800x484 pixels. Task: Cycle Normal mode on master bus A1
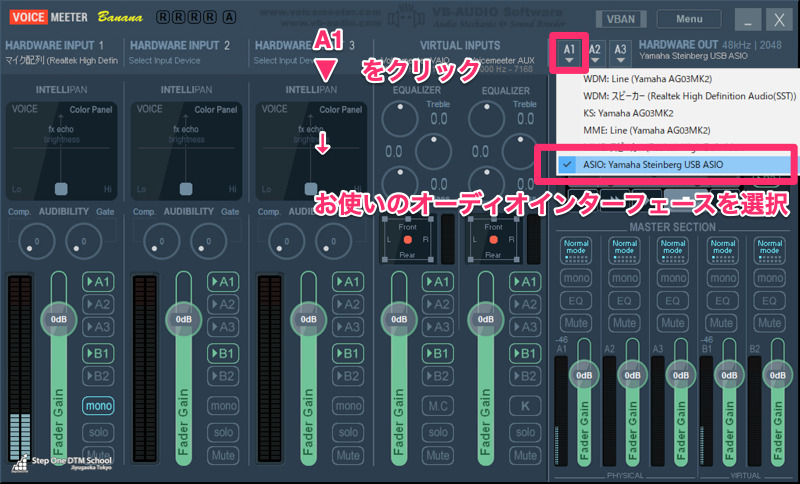pos(576,250)
